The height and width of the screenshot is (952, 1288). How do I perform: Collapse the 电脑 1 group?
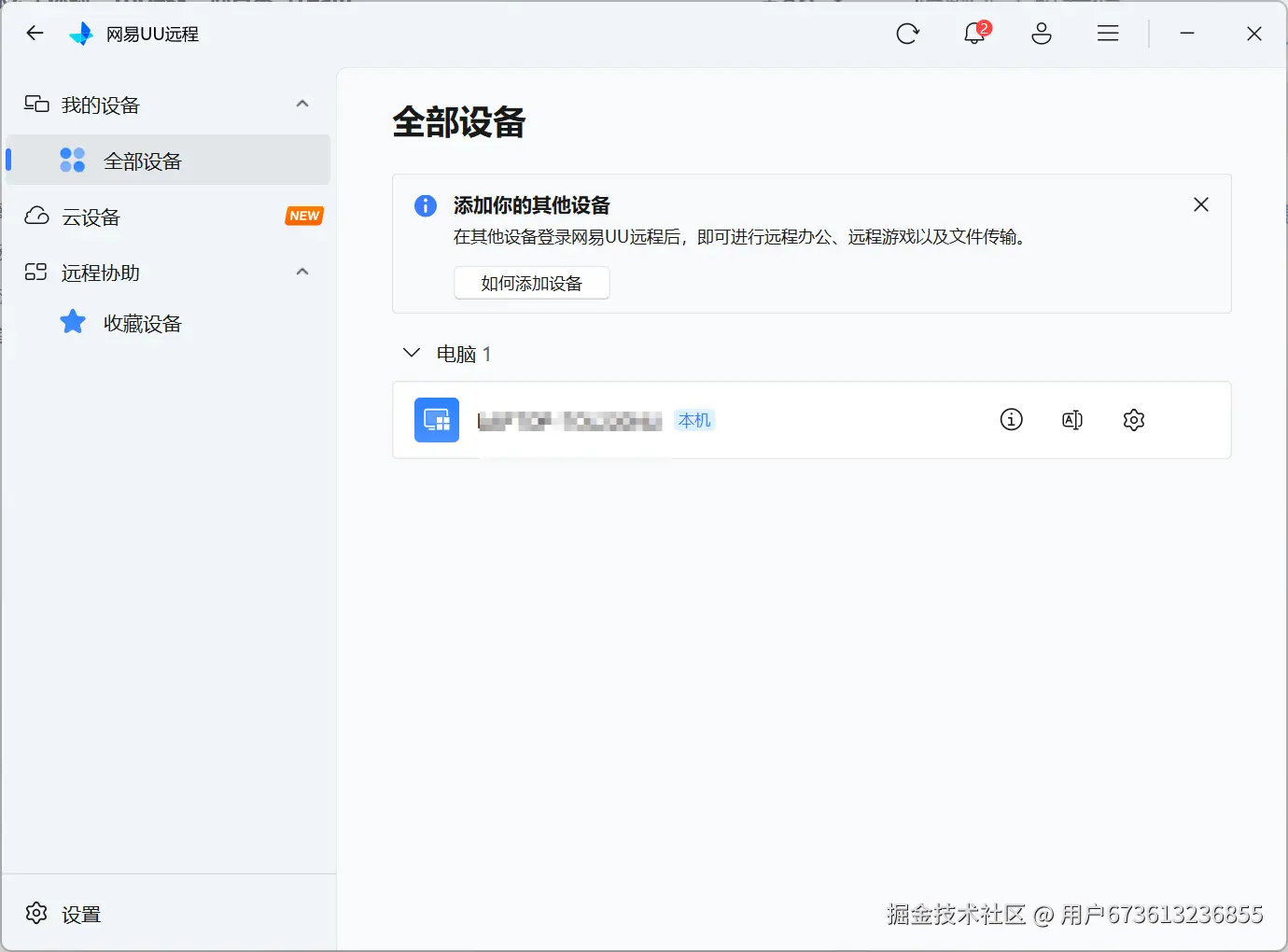[411, 353]
